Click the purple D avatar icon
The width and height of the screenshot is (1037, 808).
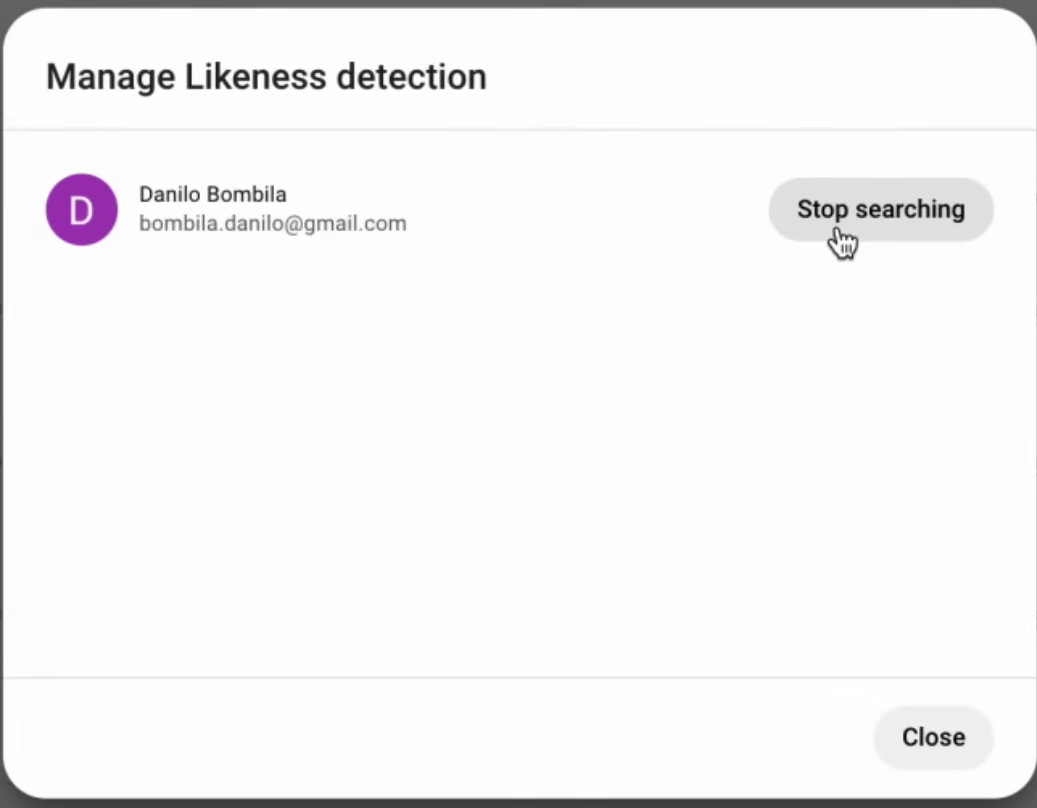coord(82,210)
